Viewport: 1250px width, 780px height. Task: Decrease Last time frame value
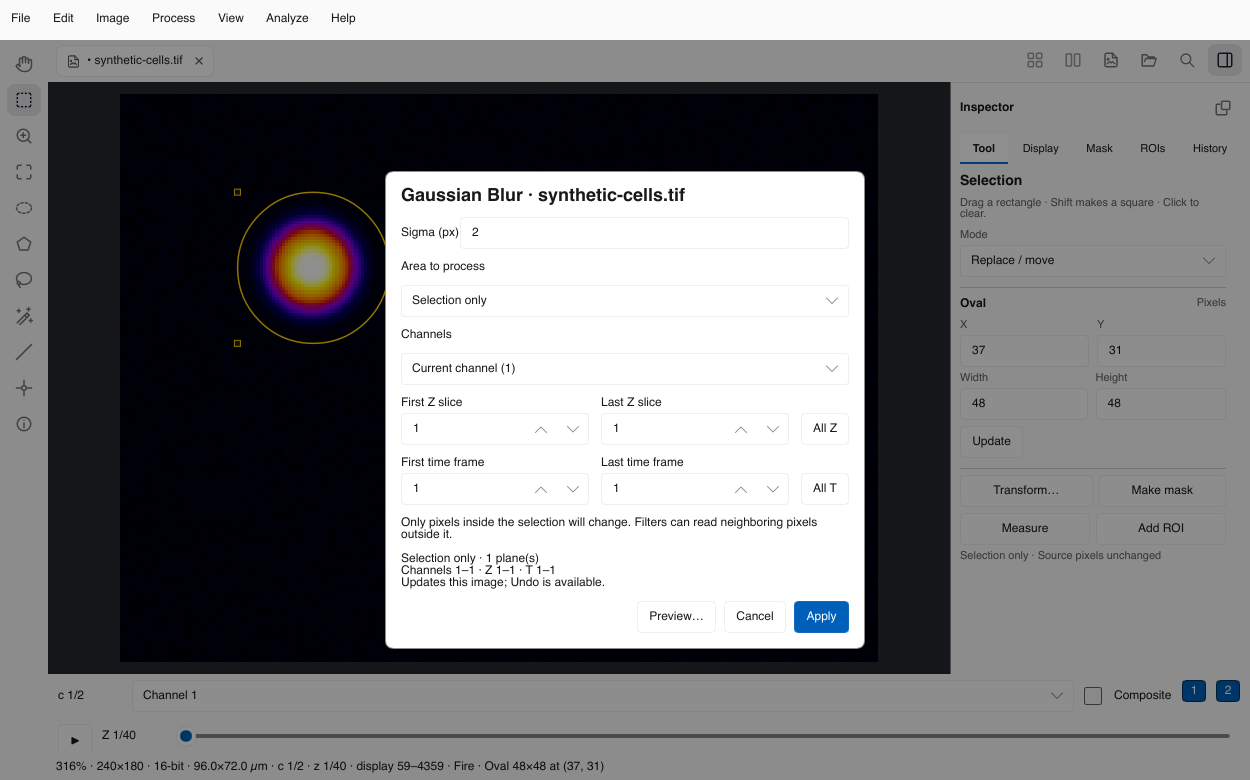pos(773,489)
